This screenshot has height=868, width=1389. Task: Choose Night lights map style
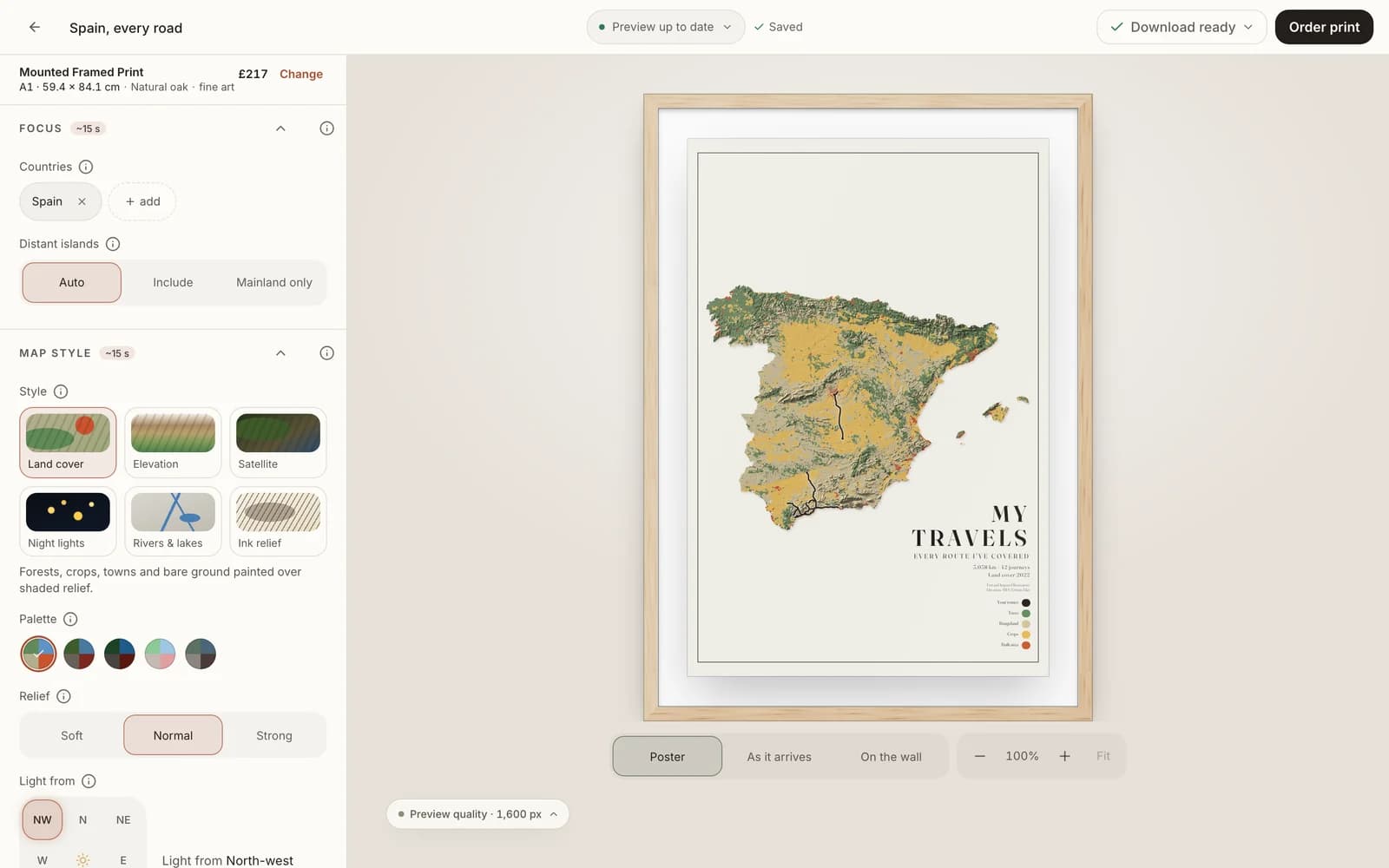pyautogui.click(x=68, y=521)
